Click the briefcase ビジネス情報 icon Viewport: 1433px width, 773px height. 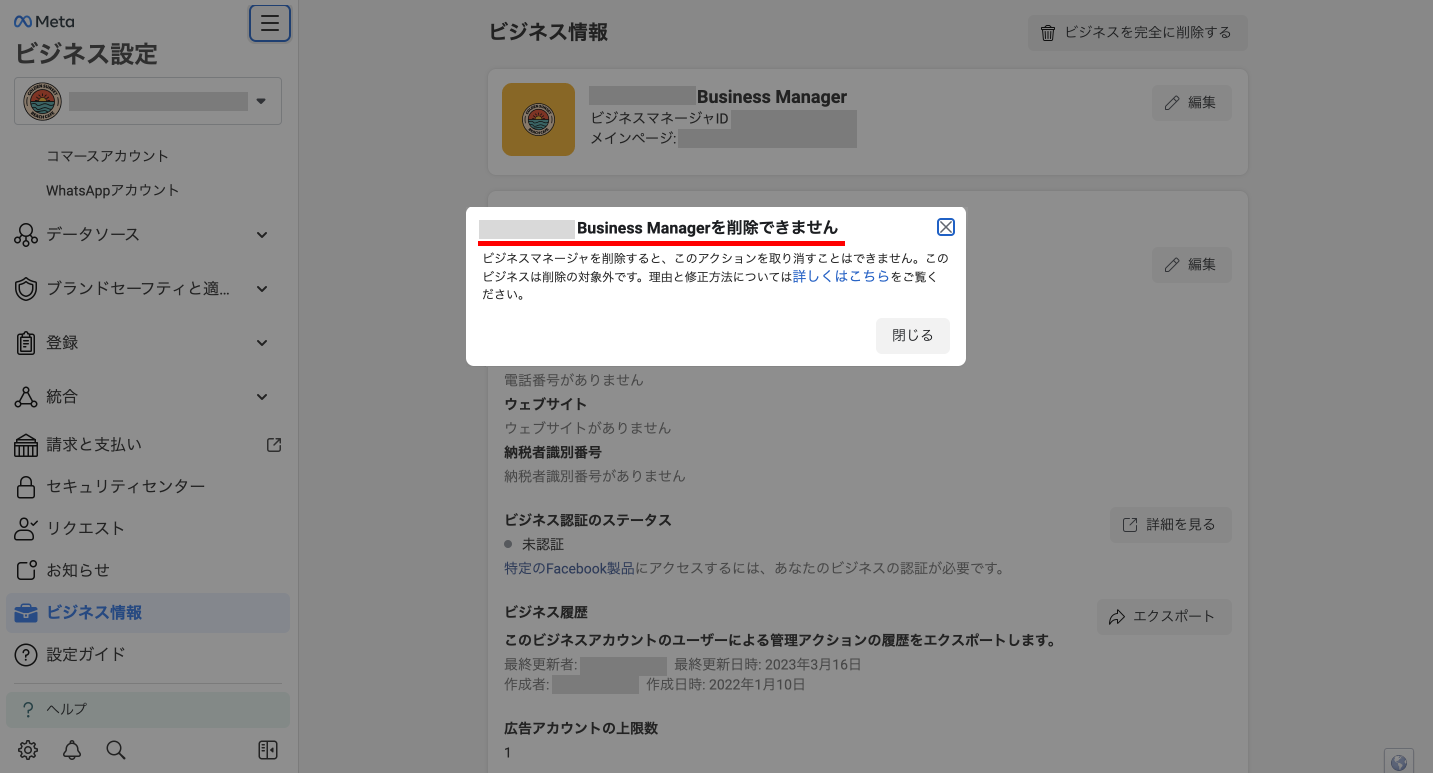[26, 613]
